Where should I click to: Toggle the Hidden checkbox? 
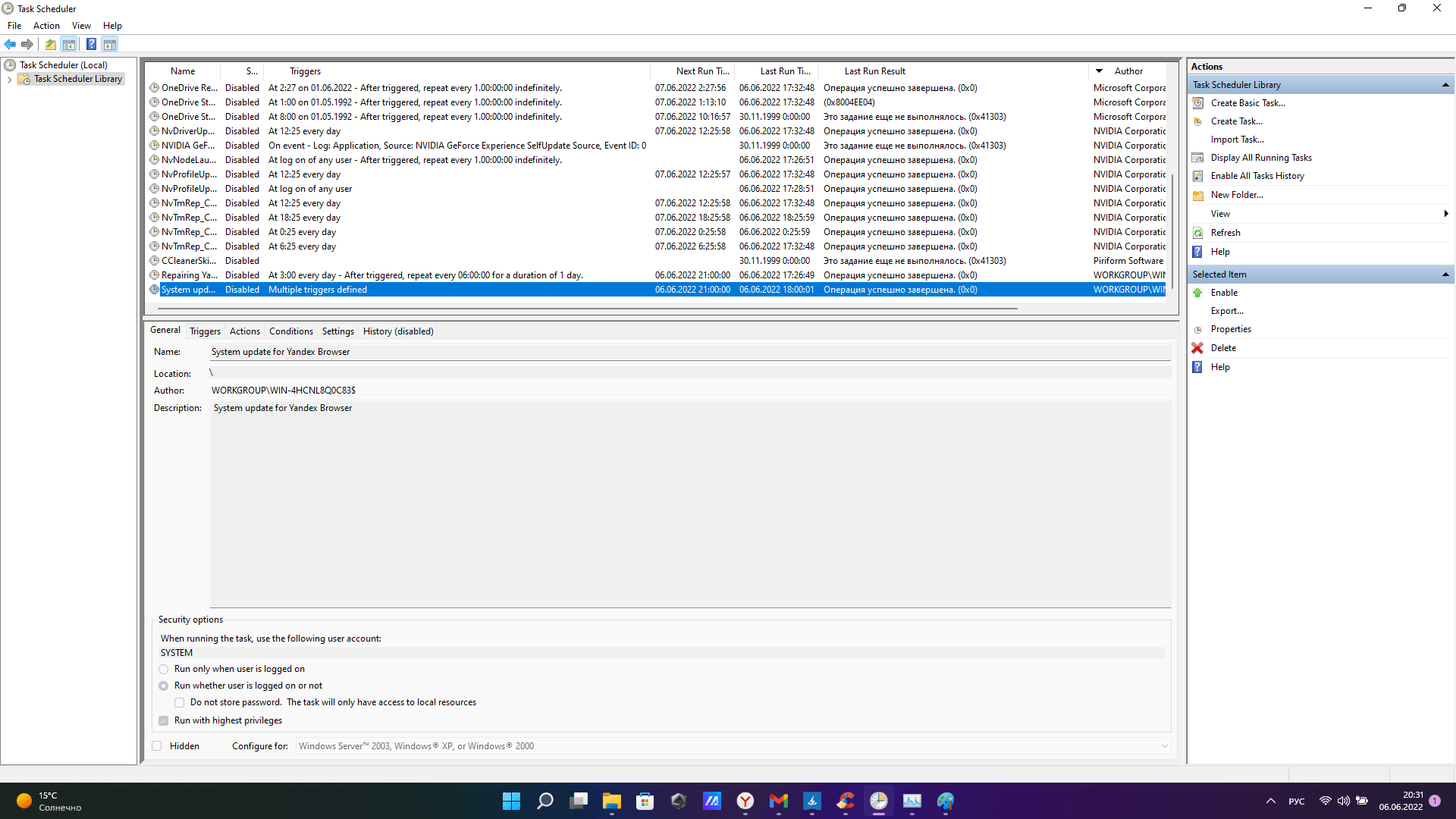point(157,746)
